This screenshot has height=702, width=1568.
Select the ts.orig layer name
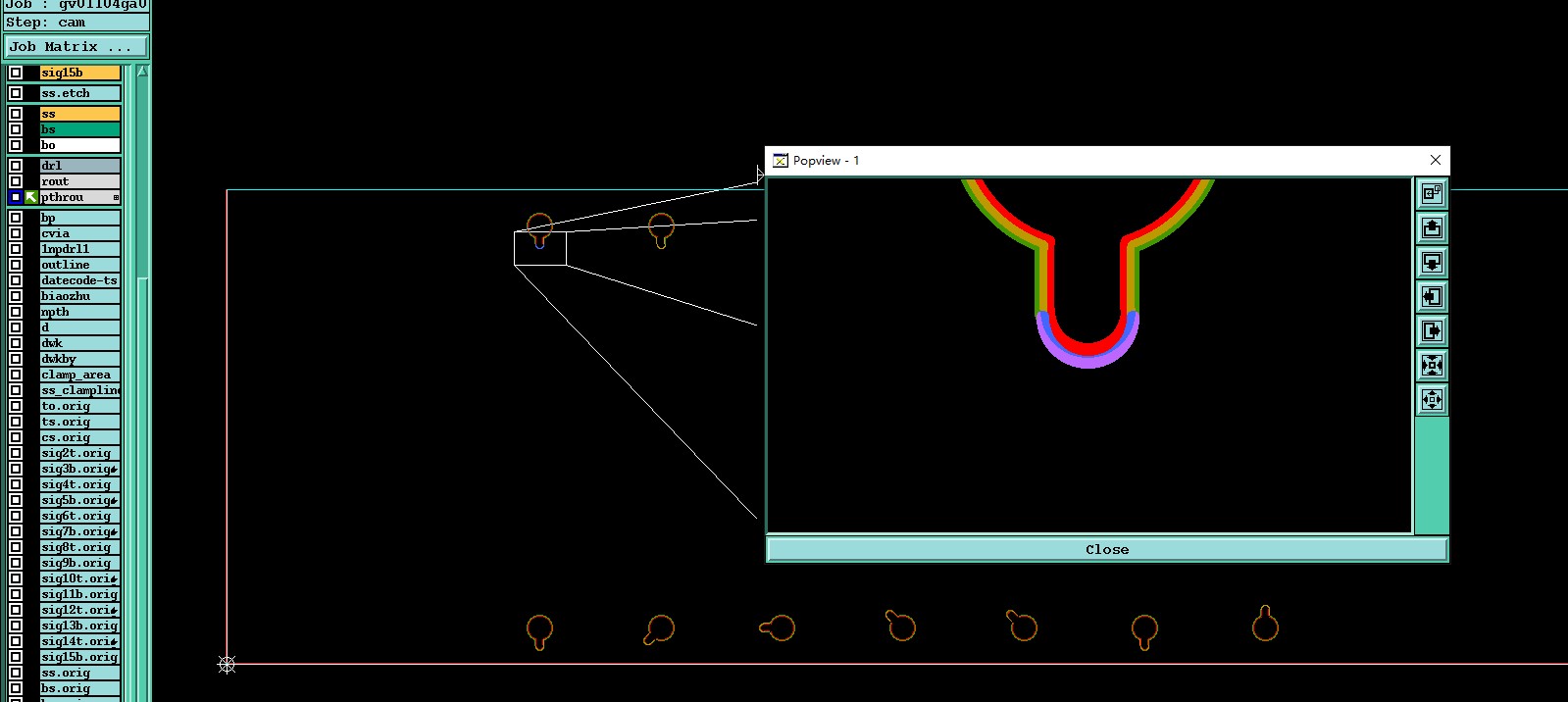[79, 422]
